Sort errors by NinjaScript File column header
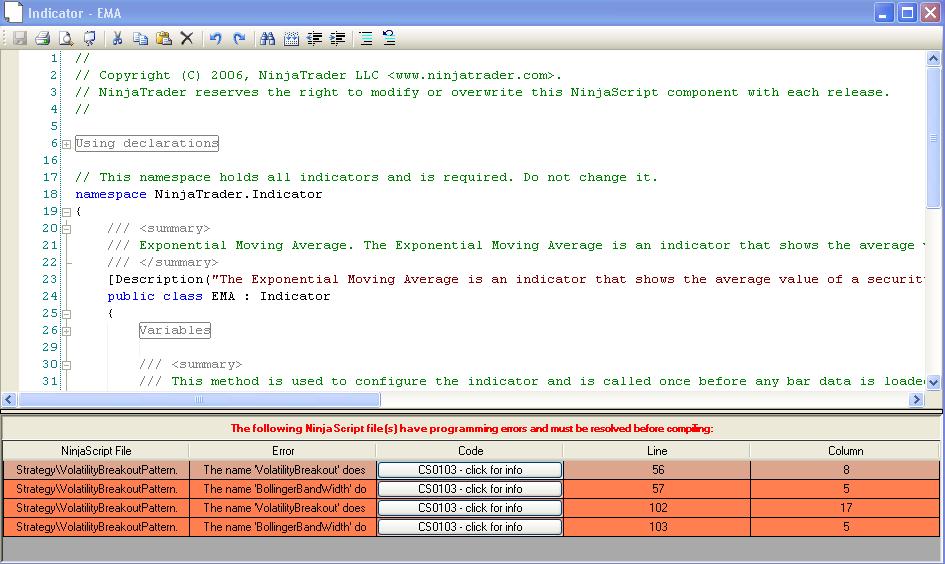945x564 pixels. pos(96,451)
